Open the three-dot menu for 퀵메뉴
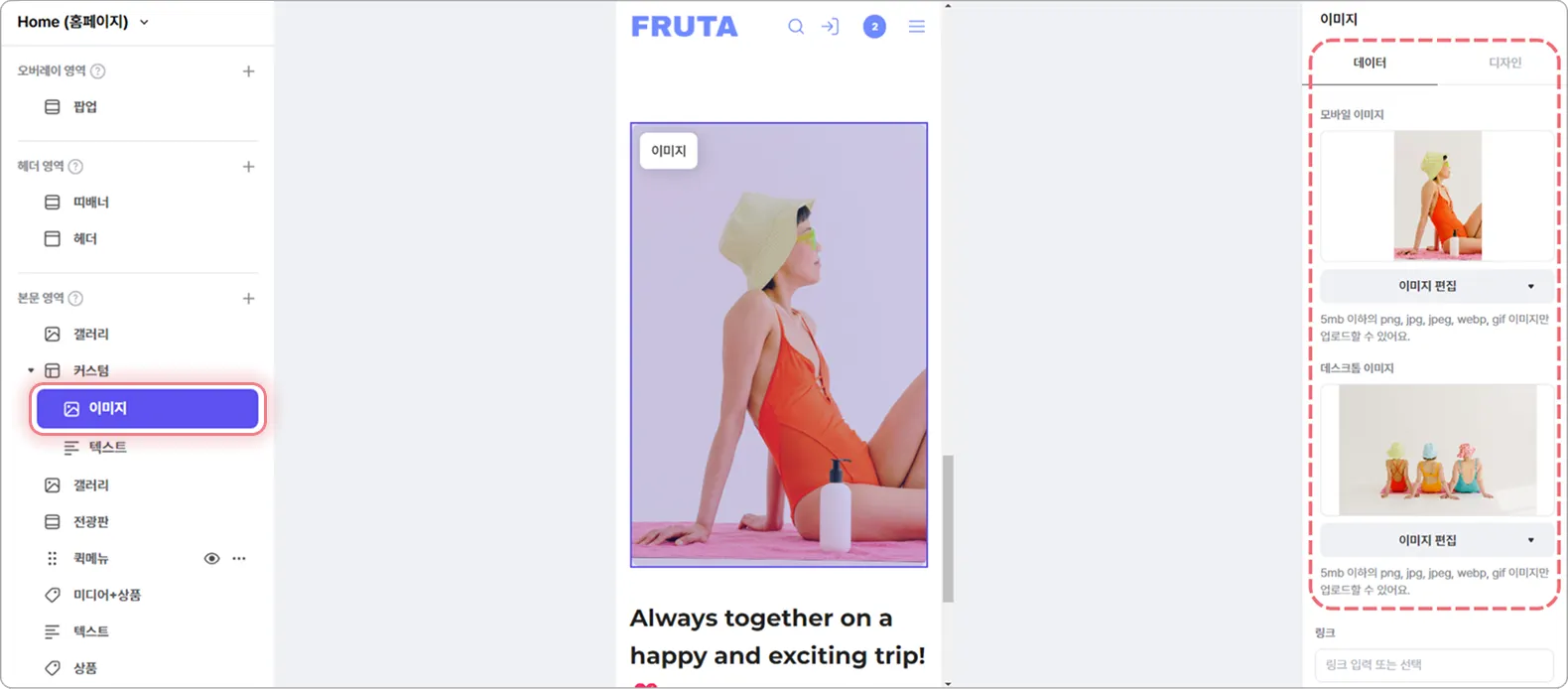This screenshot has width=1568, height=689. 239,559
